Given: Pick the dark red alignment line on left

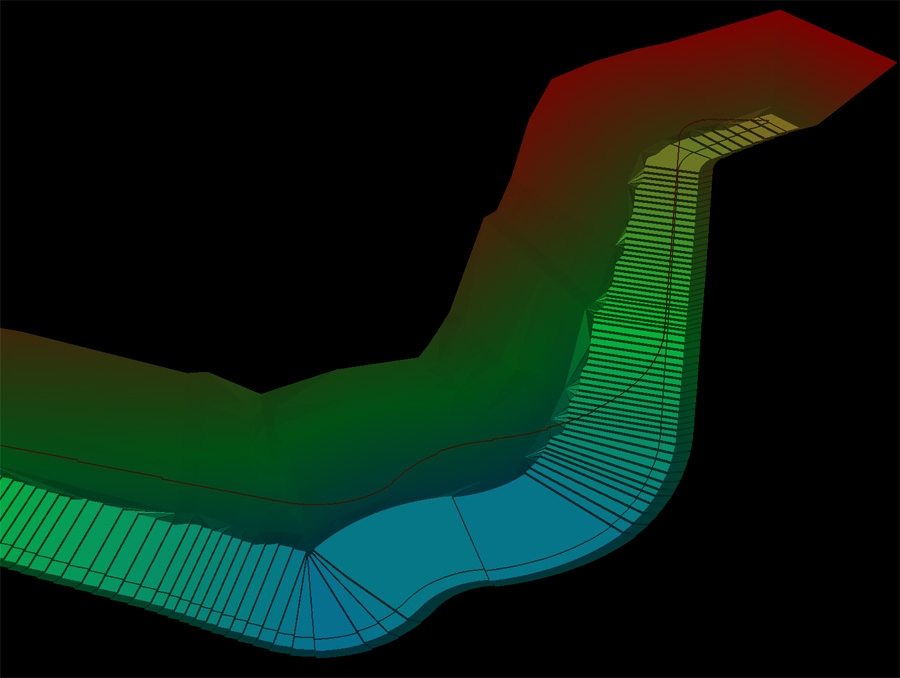Looking at the screenshot, I should (100, 463).
